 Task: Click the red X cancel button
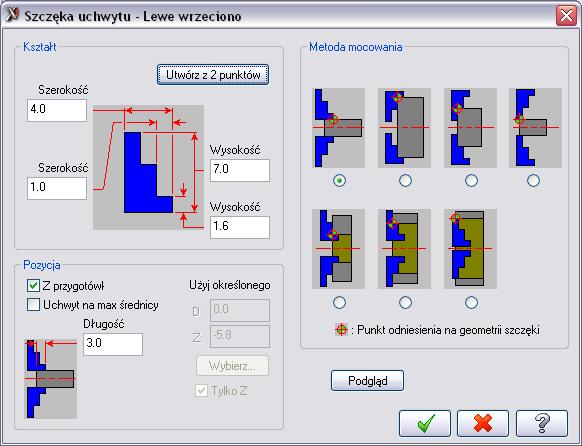pos(483,423)
